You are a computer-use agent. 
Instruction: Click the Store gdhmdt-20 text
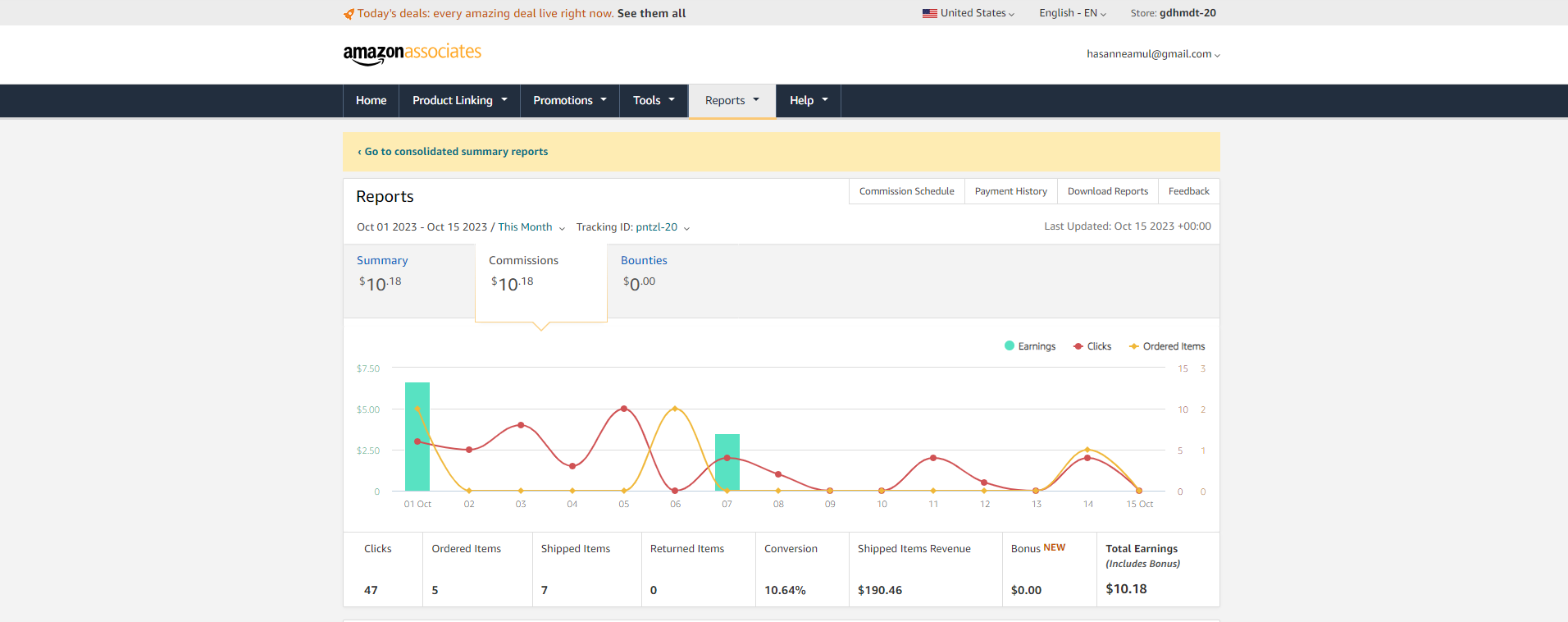click(1173, 13)
